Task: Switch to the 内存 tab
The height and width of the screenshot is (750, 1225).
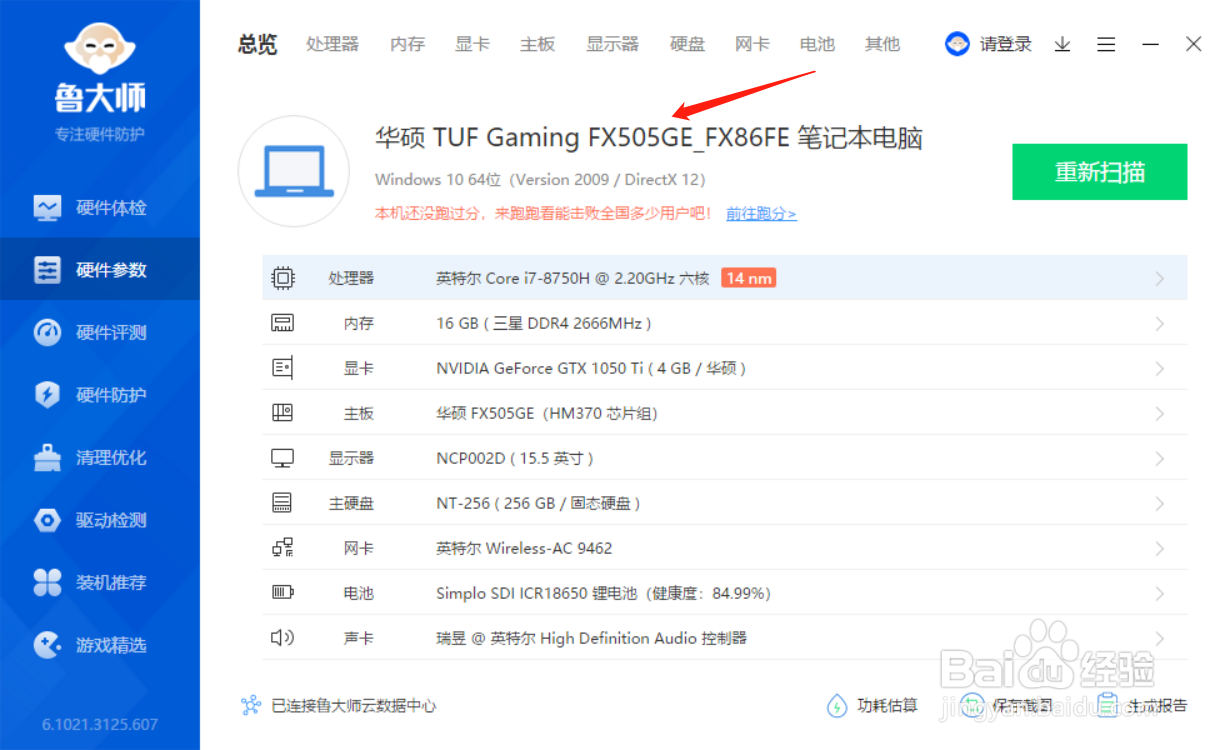Action: (407, 44)
